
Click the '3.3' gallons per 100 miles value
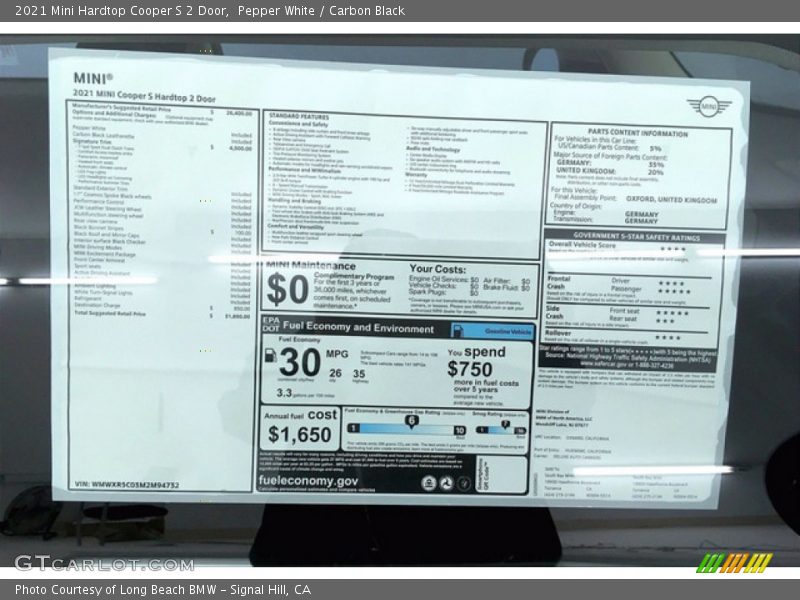tap(284, 393)
